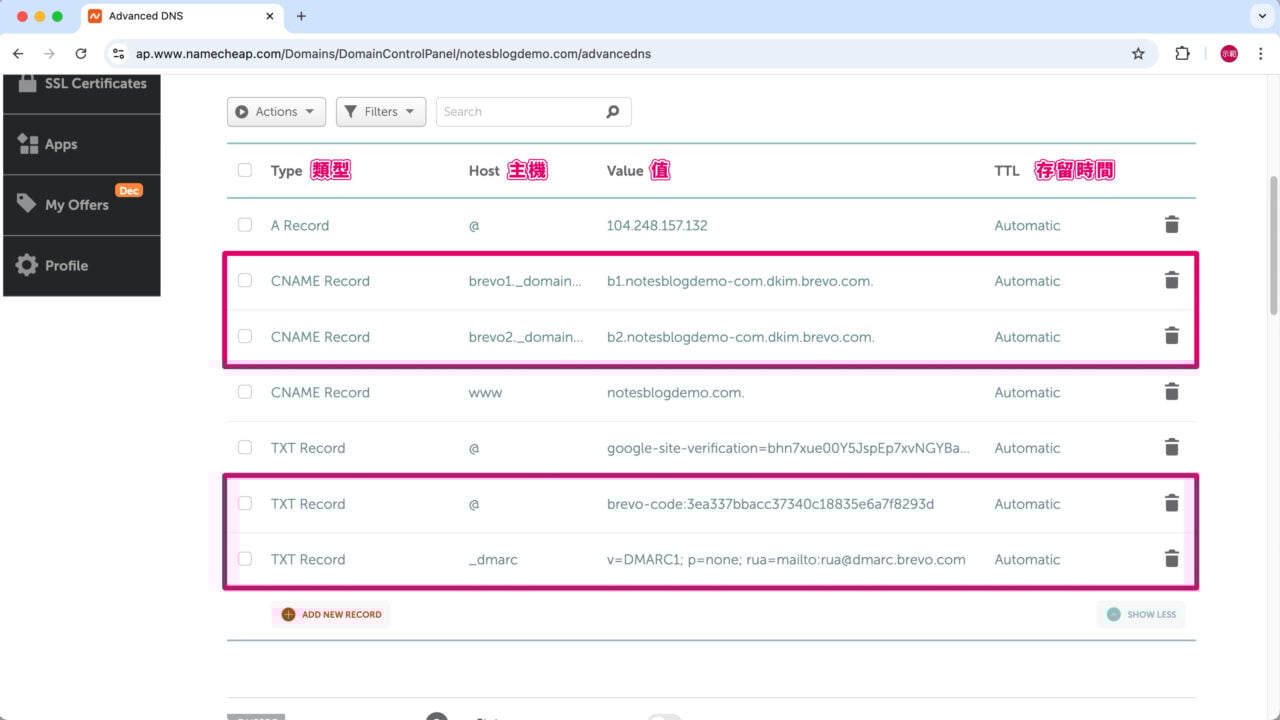Screen dimensions: 1280x720
Task: Check the A Record row checkbox
Action: tap(245, 225)
